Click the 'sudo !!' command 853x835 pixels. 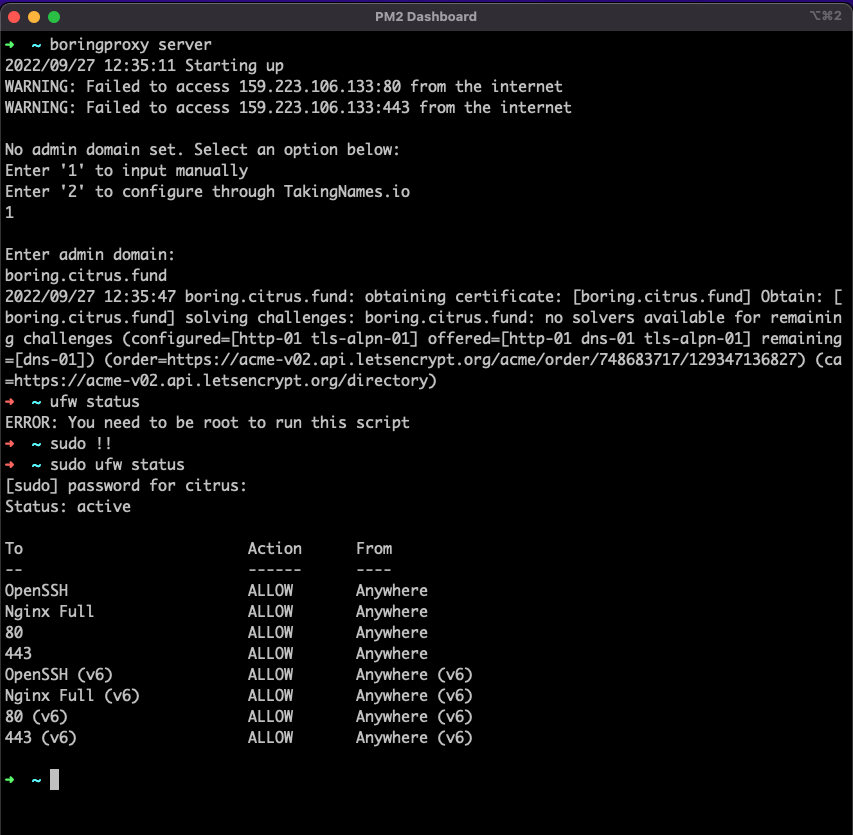point(81,444)
